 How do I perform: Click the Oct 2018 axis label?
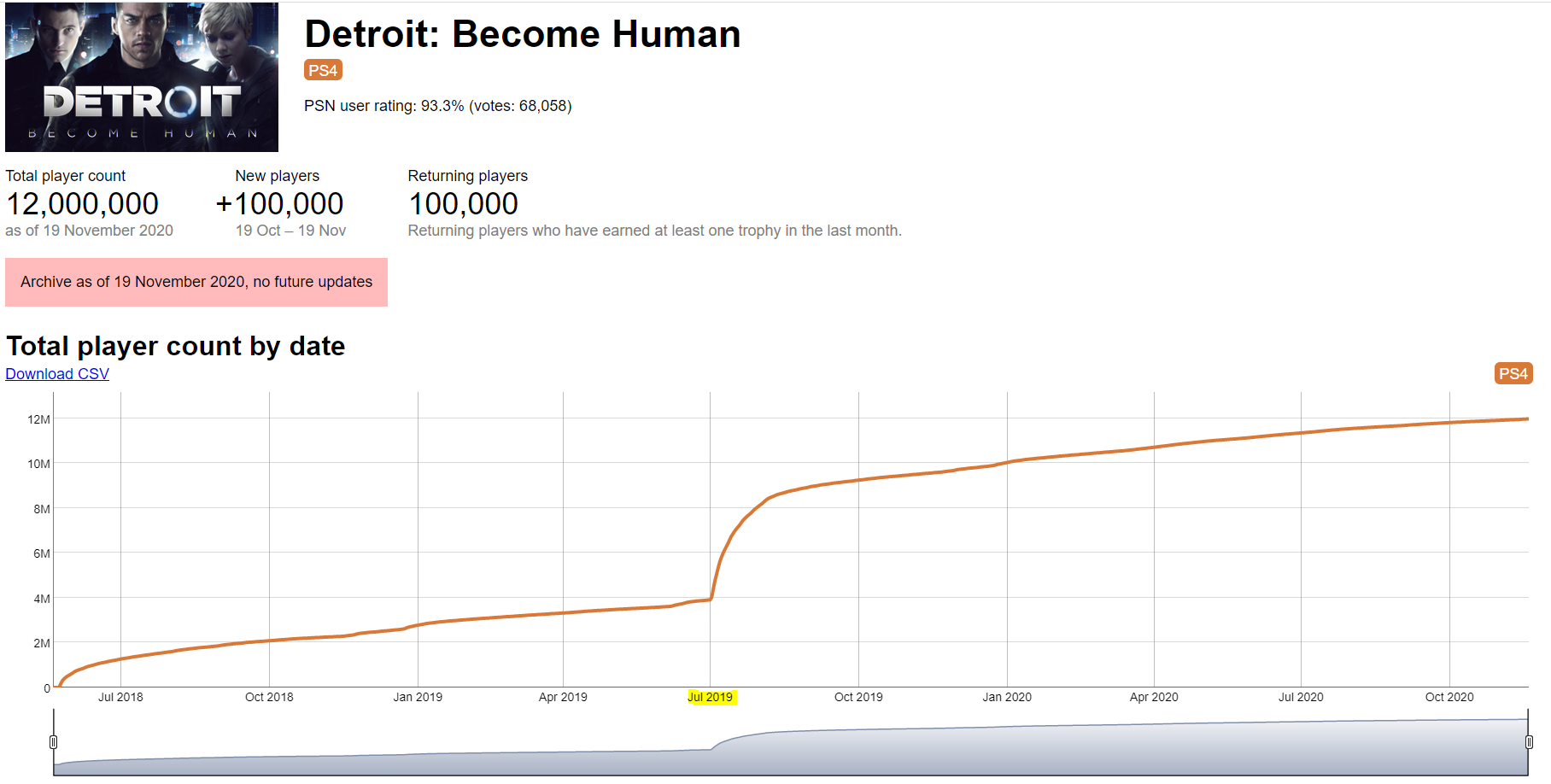269,697
